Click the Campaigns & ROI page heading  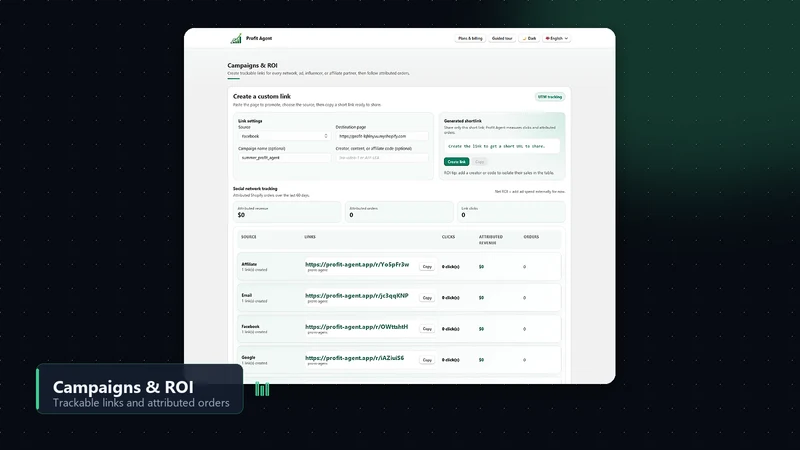tap(252, 65)
